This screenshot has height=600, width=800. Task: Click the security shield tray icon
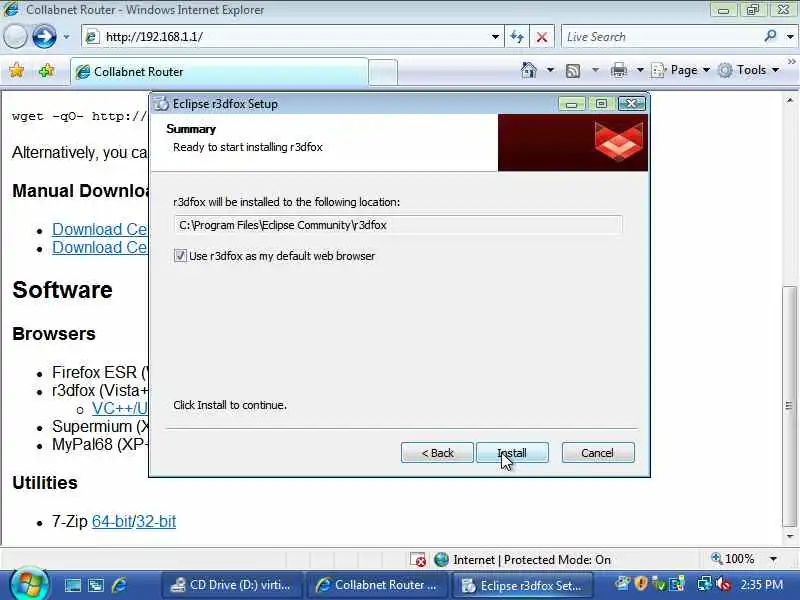(x=641, y=583)
